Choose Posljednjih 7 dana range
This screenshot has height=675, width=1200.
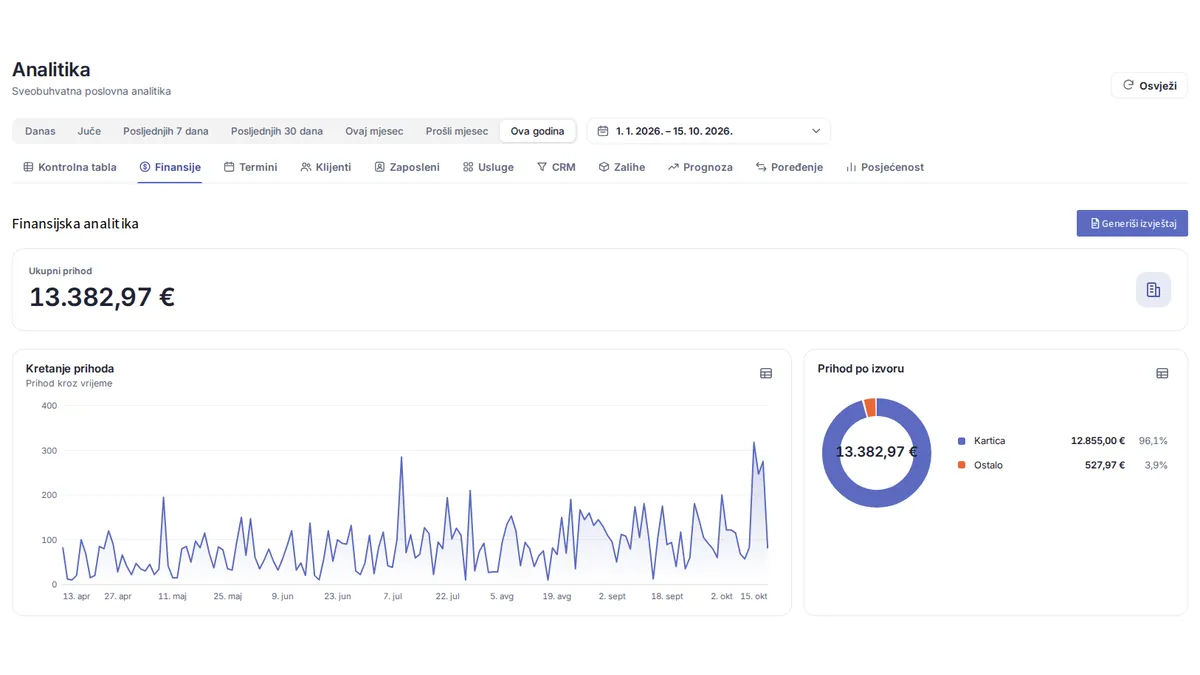tap(166, 131)
